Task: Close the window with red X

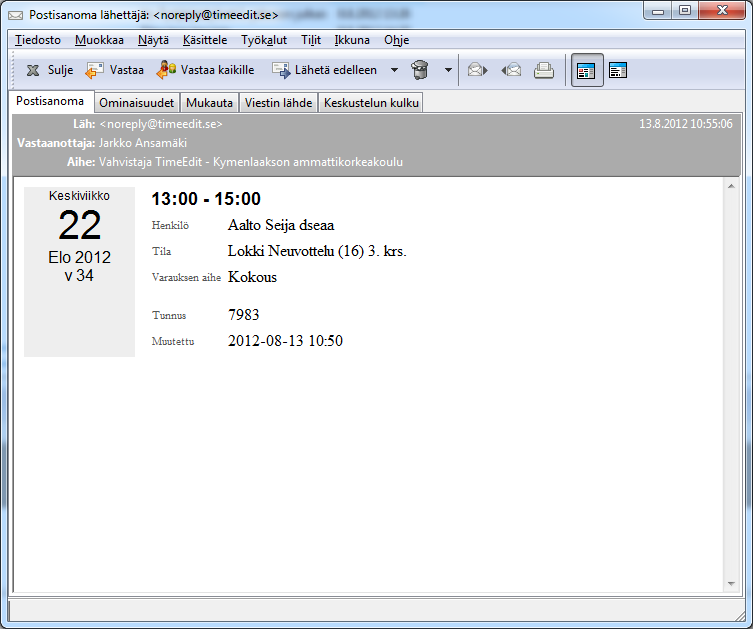Action: point(722,11)
